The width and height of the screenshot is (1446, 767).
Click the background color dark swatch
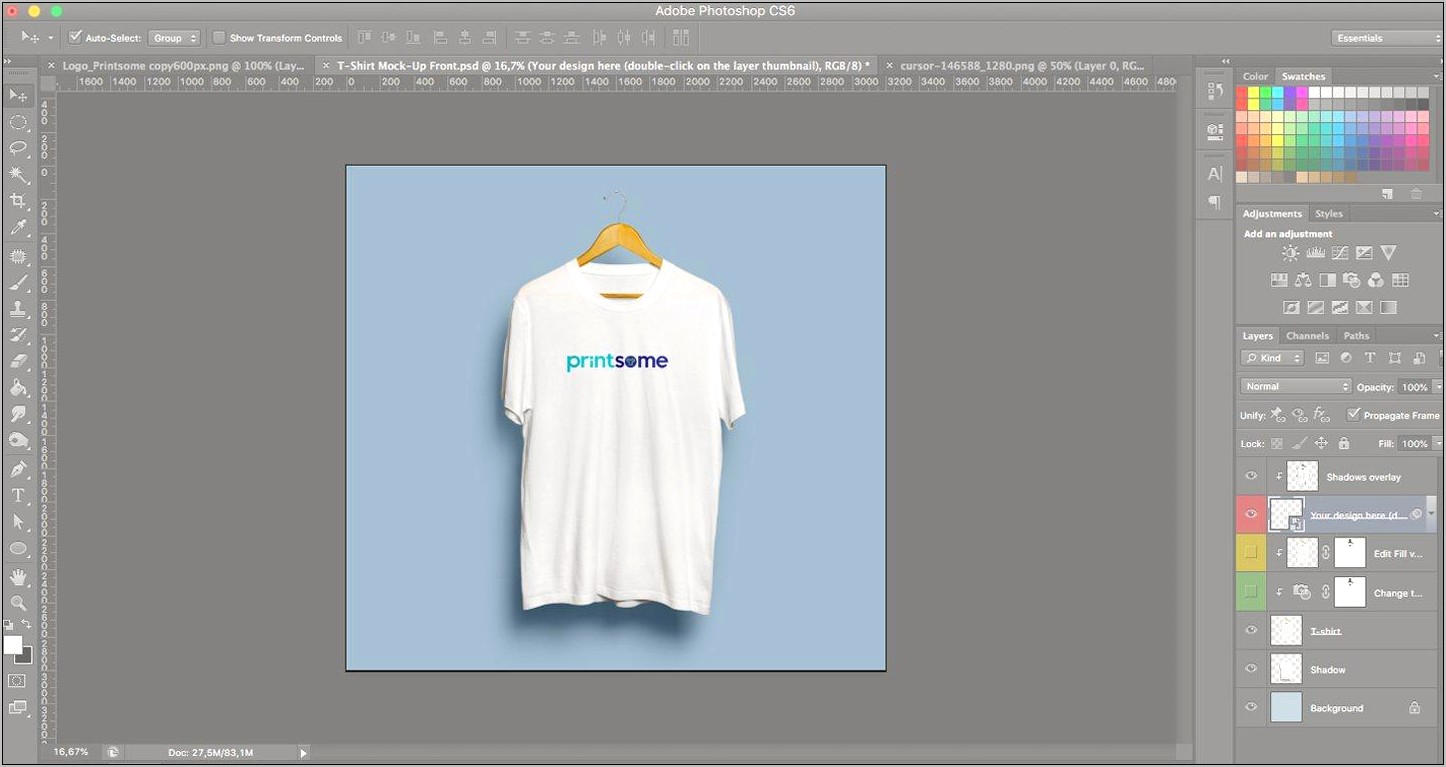coord(26,657)
